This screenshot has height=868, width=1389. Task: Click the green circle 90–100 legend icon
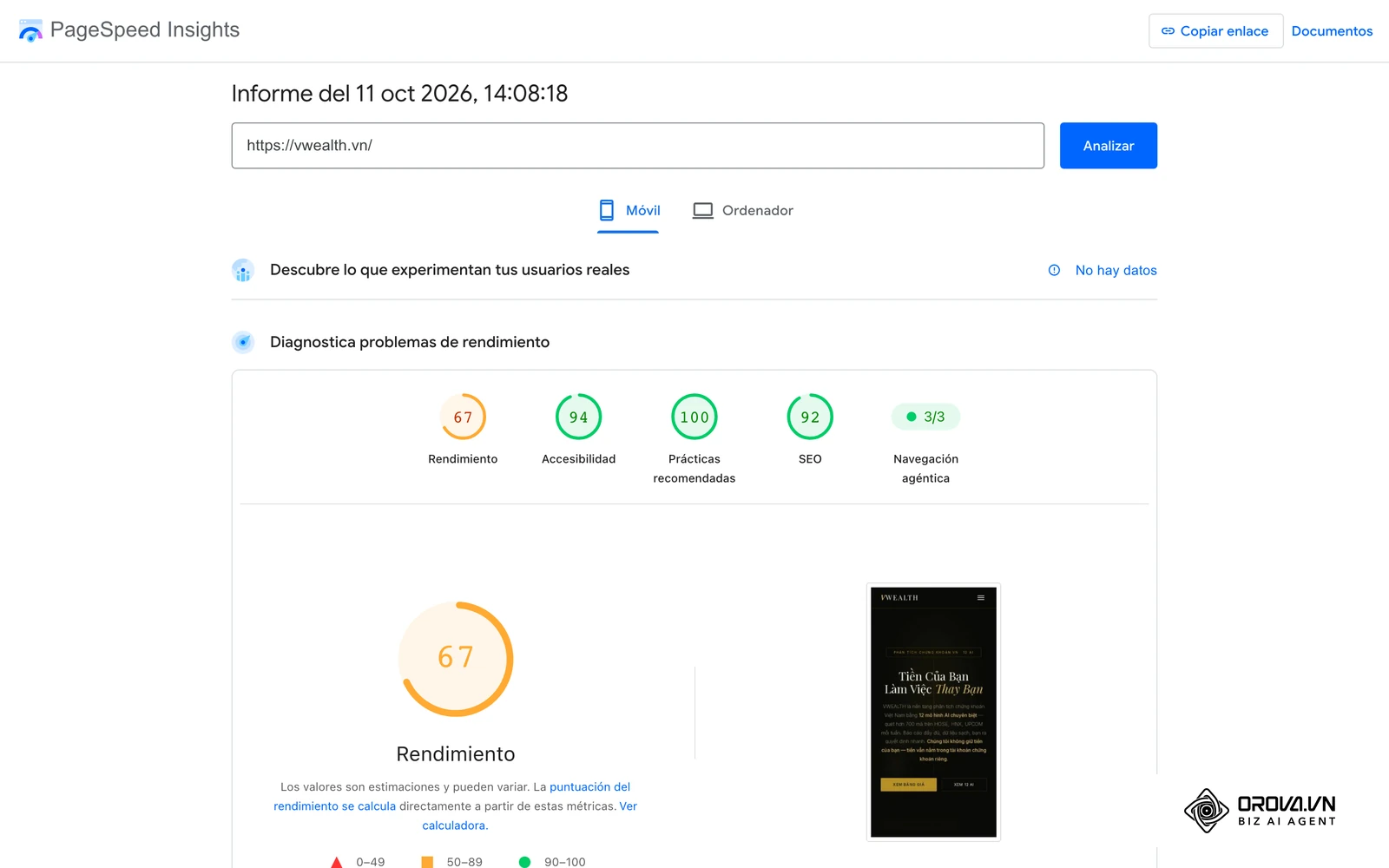[524, 862]
